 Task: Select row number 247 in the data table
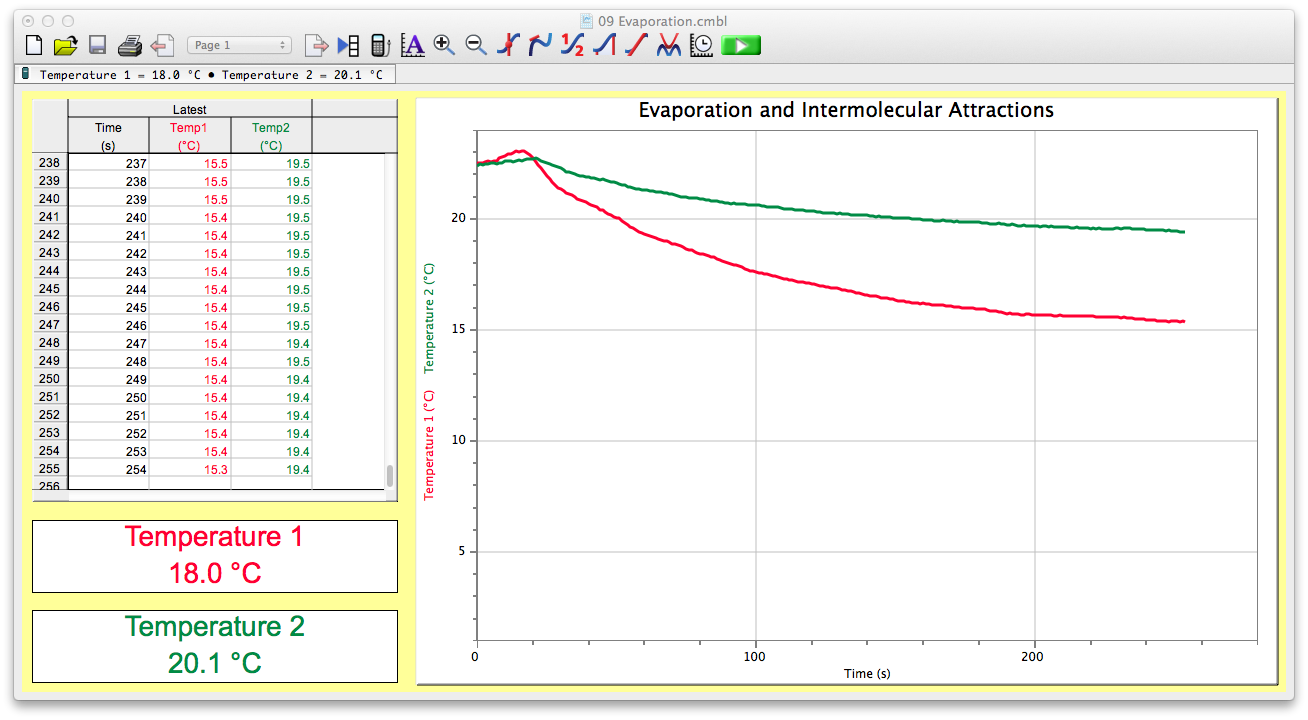point(50,325)
